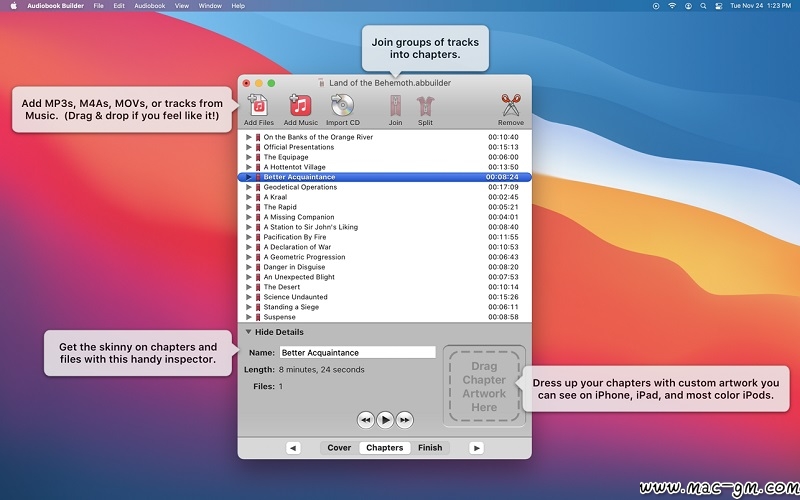The image size is (800, 500).
Task: Switch to the Cover tab
Action: (x=339, y=447)
